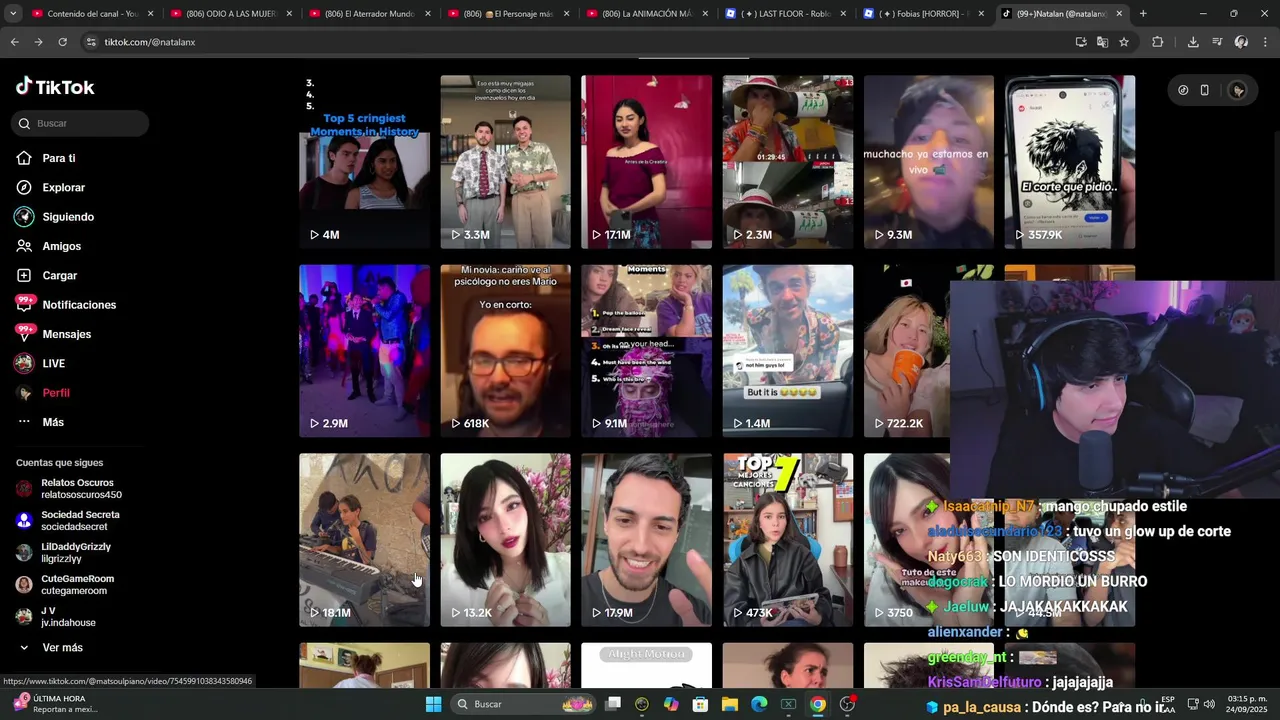Click the translate page icon in address bar
Image resolution: width=1280 pixels, height=720 pixels.
click(x=1102, y=42)
